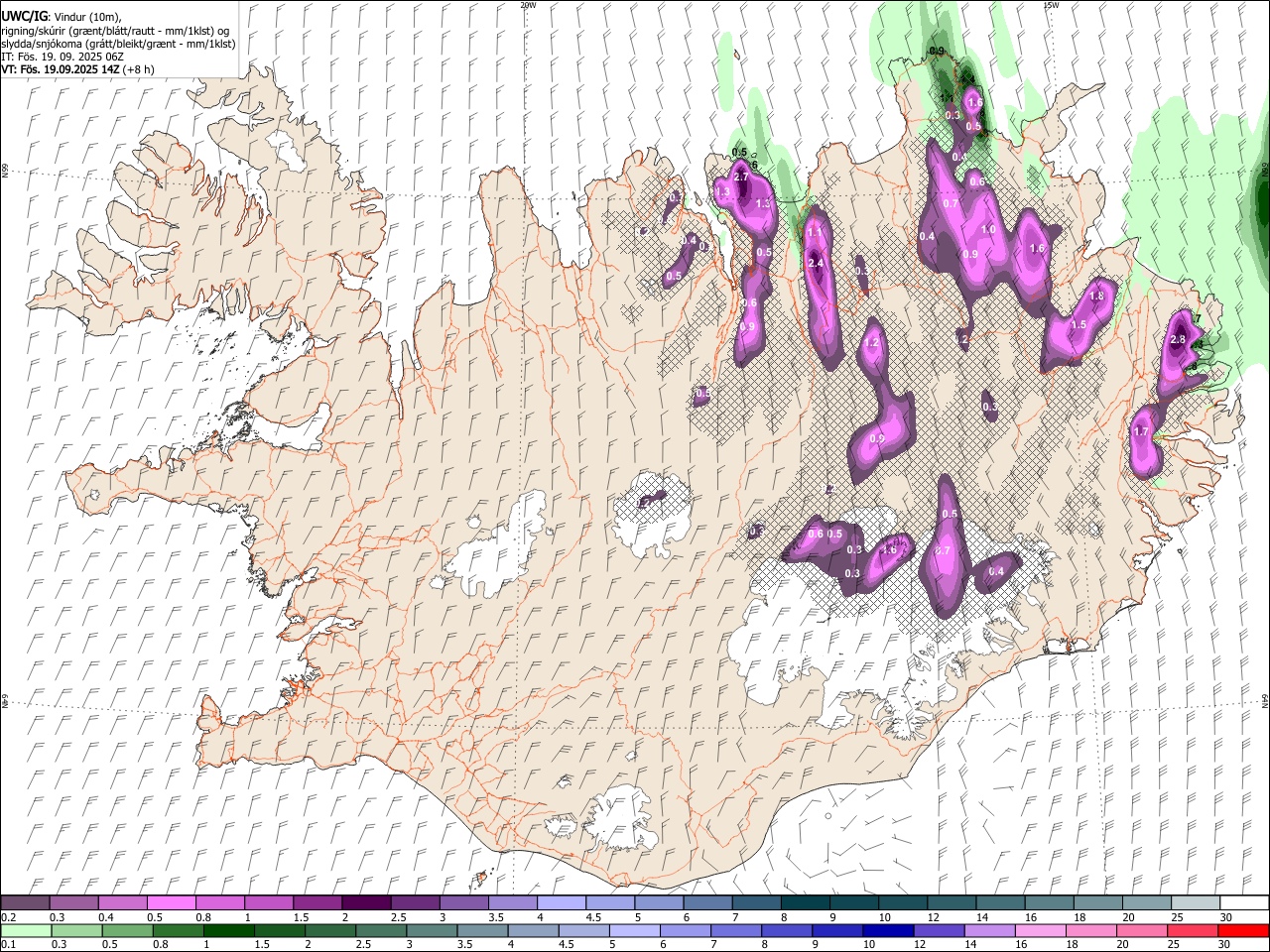This screenshot has height=952, width=1270.
Task: Click the 6–7 slate-blue snow legend swatch
Action: pos(708,902)
